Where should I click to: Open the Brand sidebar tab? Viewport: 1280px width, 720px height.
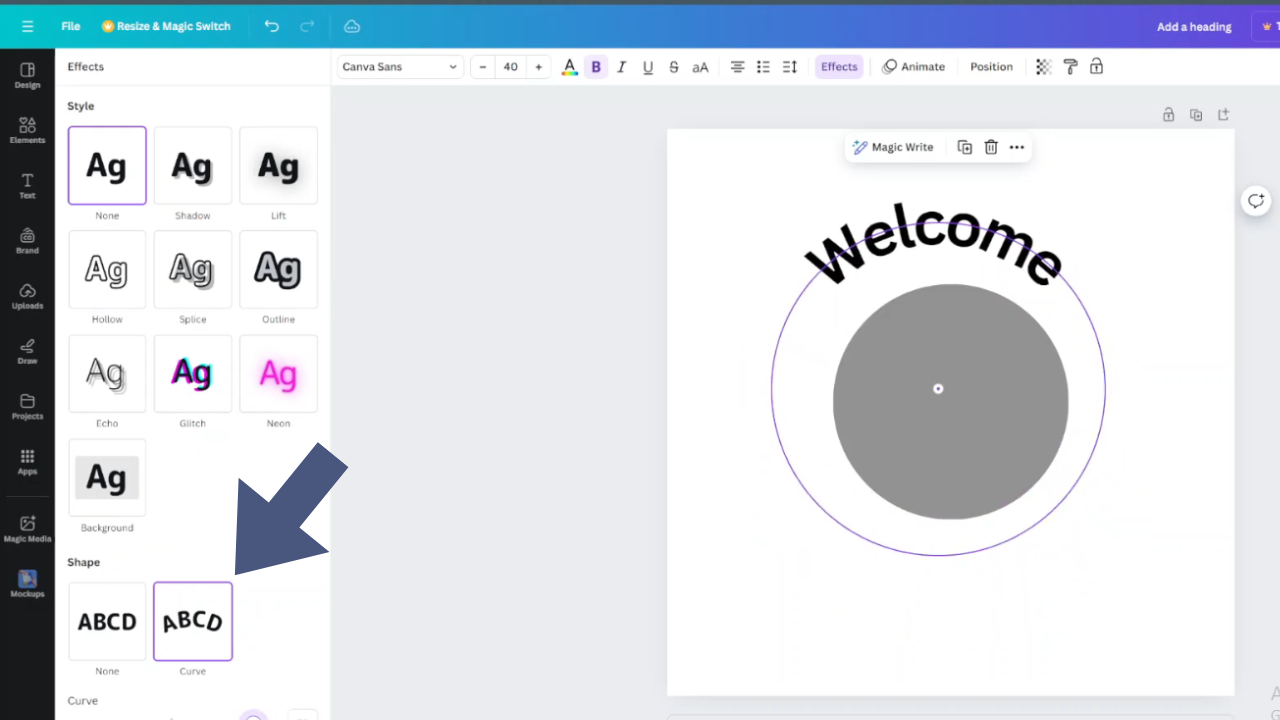coord(27,240)
